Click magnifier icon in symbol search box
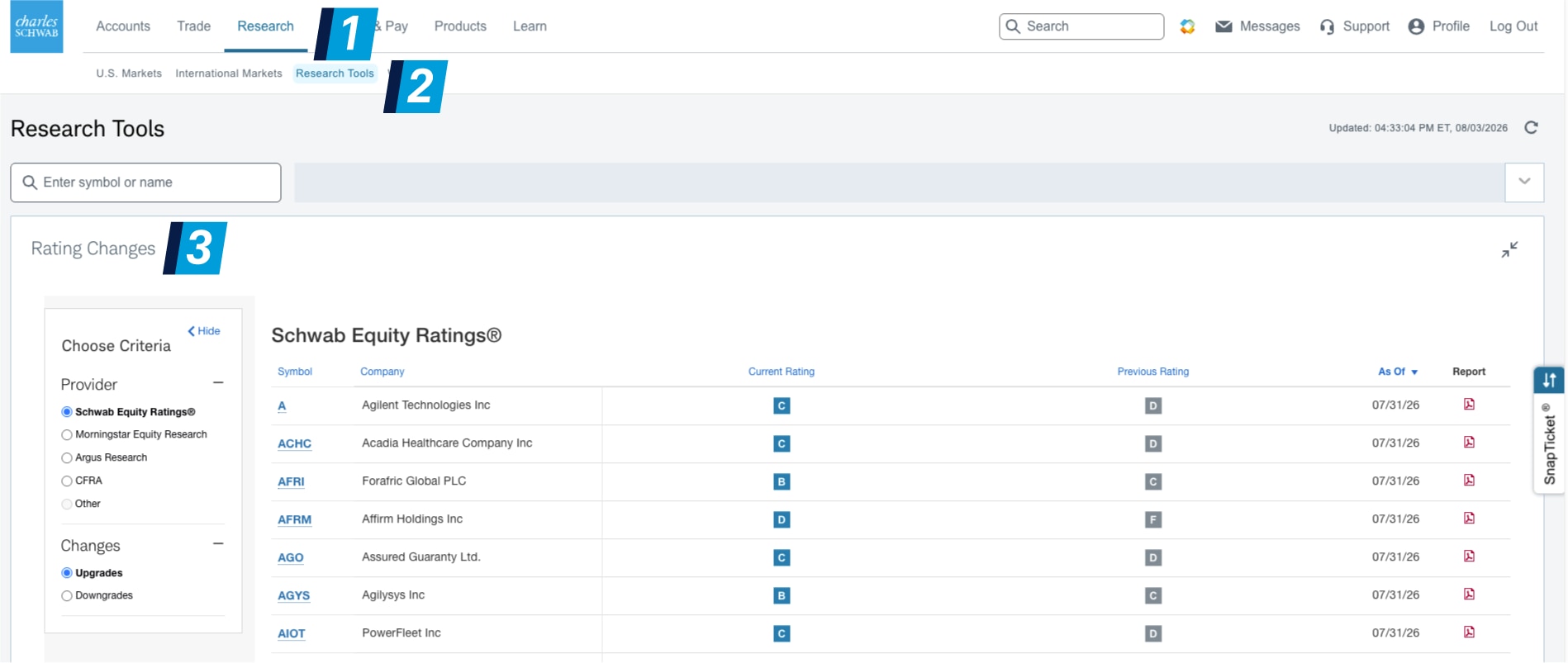This screenshot has width=1568, height=663. (x=30, y=182)
